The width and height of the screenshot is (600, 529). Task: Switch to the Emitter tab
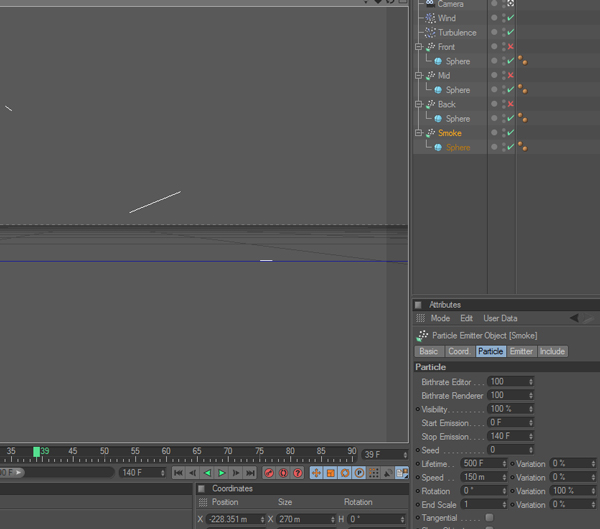click(521, 352)
